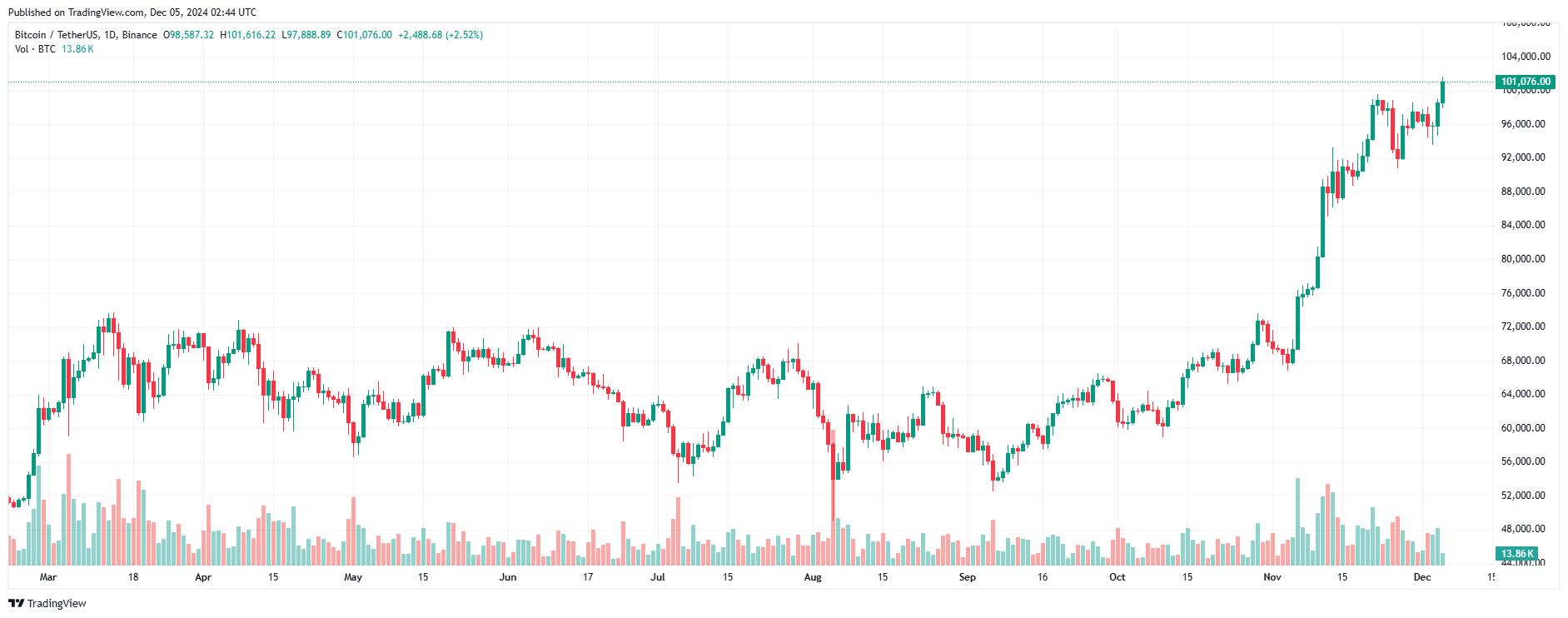This screenshot has height=618, width=1568.
Task: Click the green 13.86K volume tag on axis
Action: 1517,554
